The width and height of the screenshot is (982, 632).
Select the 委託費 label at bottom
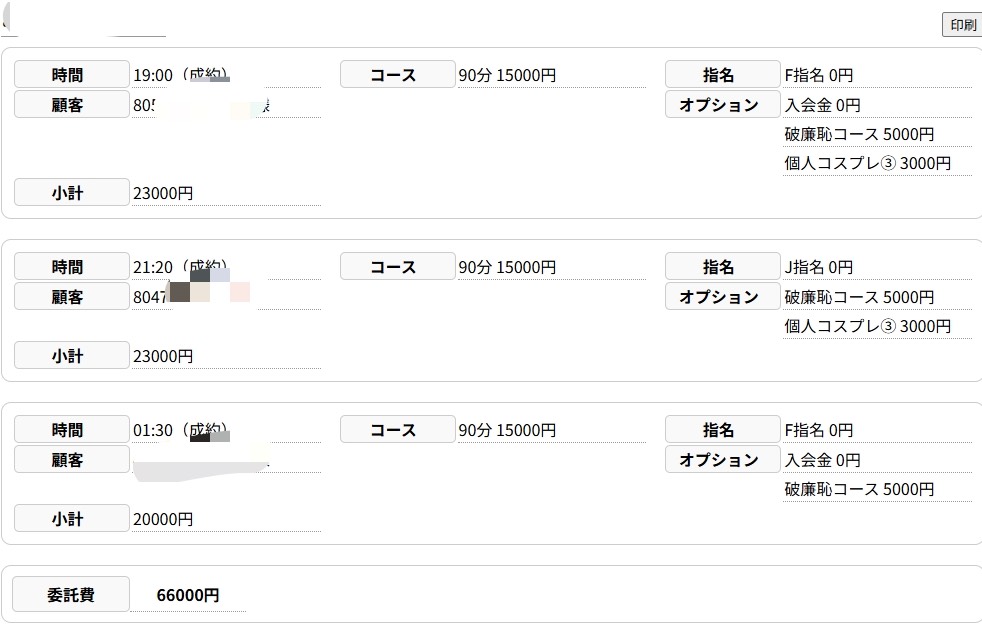click(x=71, y=595)
